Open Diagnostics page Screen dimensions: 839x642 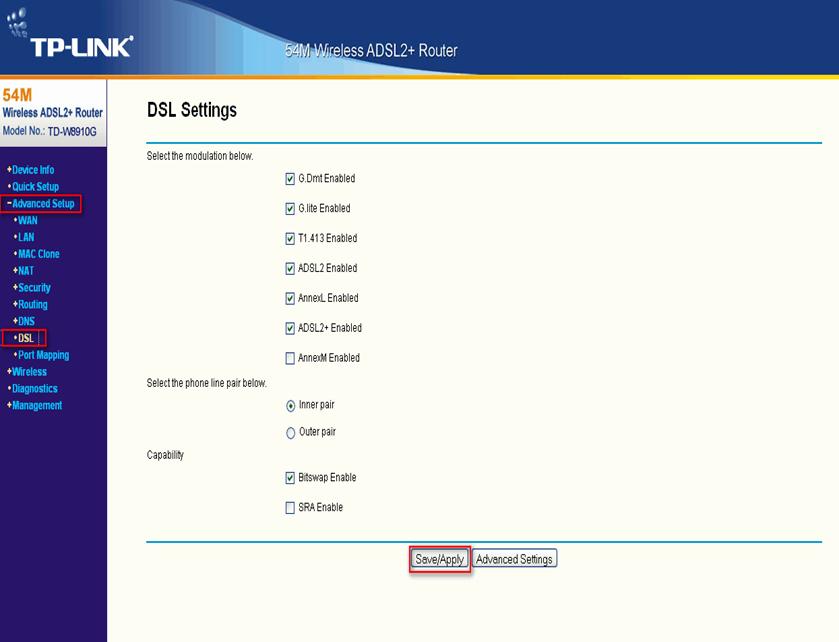coord(33,388)
